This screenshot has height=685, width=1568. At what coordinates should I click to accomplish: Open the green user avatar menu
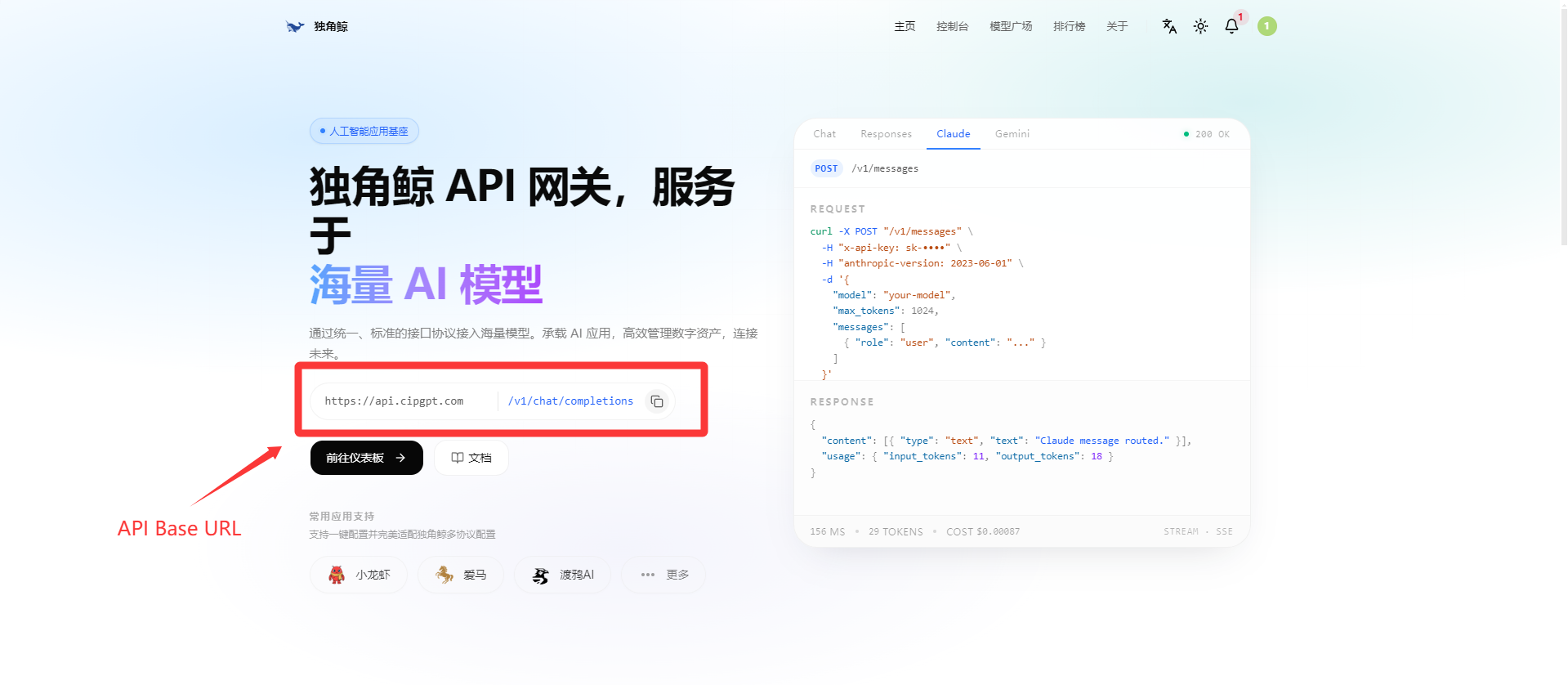pos(1266,26)
